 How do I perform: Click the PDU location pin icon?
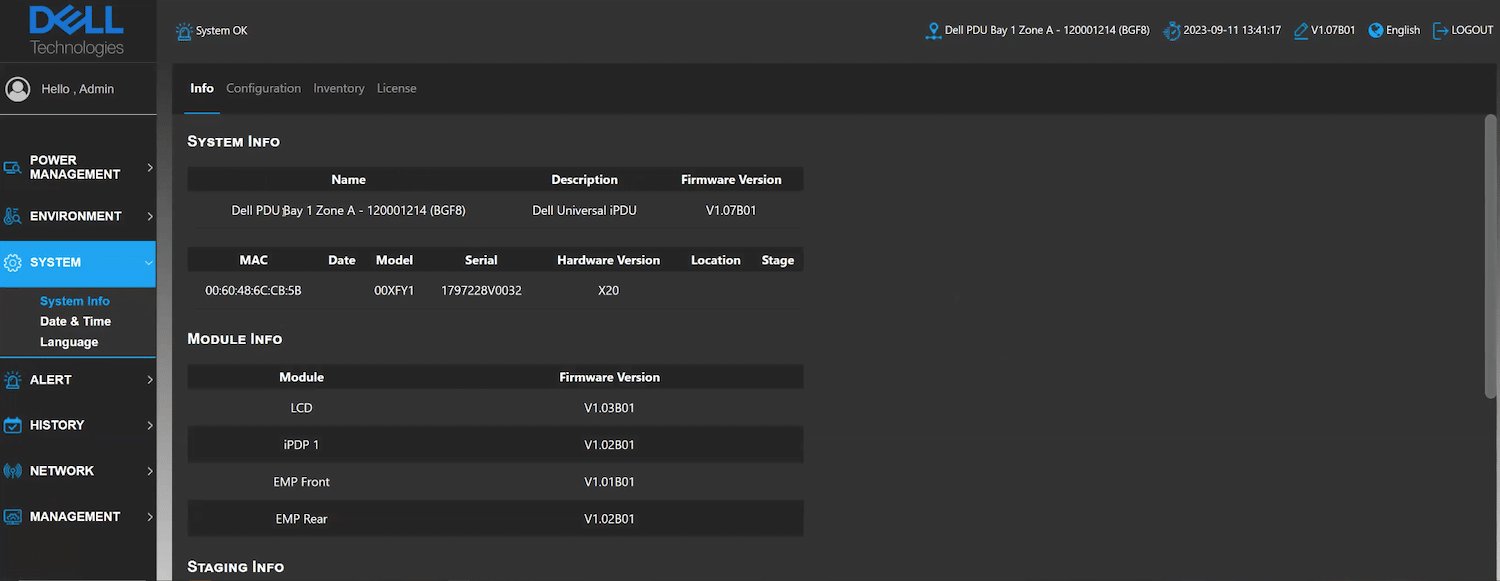[x=934, y=31]
